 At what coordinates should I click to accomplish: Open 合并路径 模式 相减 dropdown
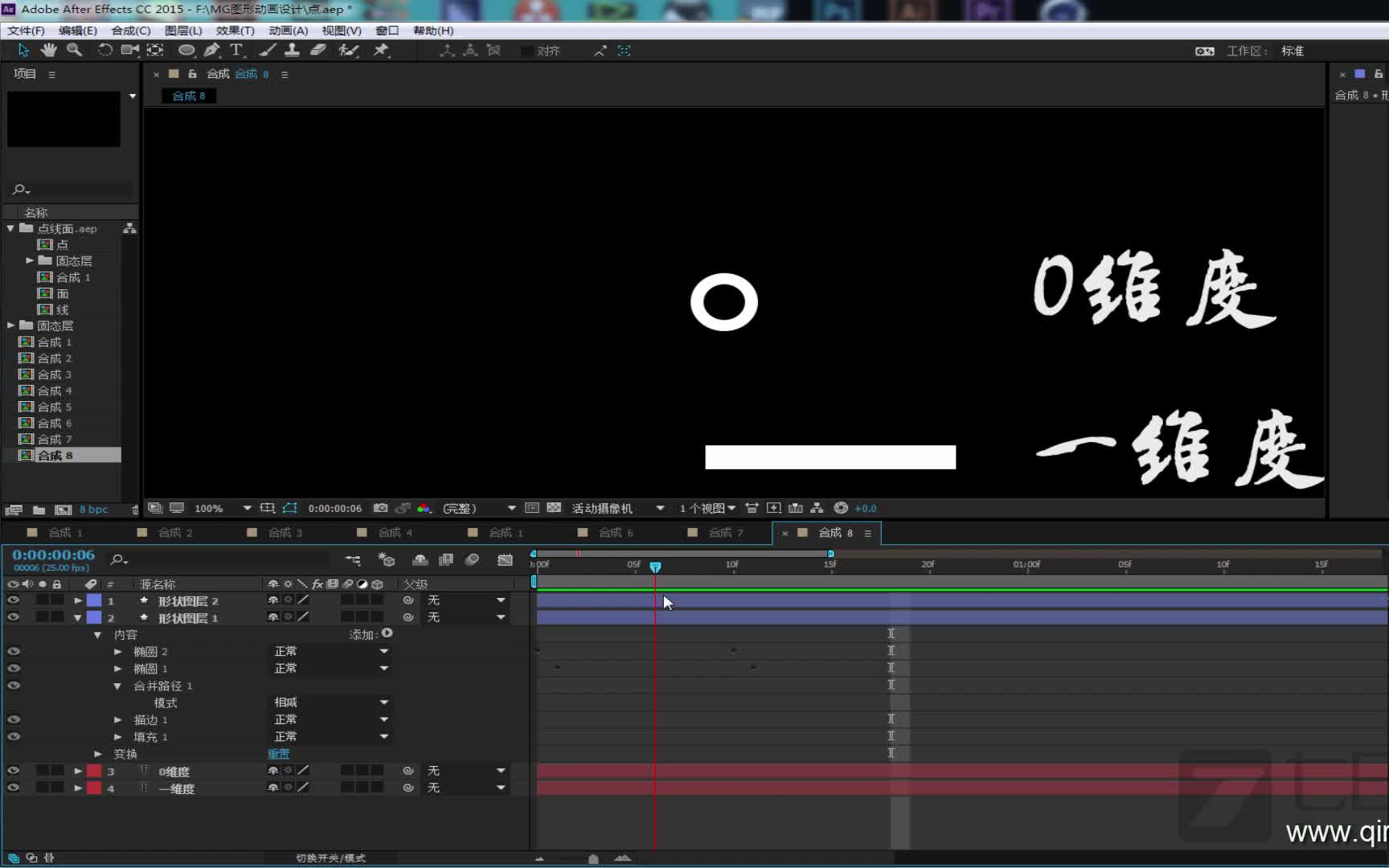330,702
